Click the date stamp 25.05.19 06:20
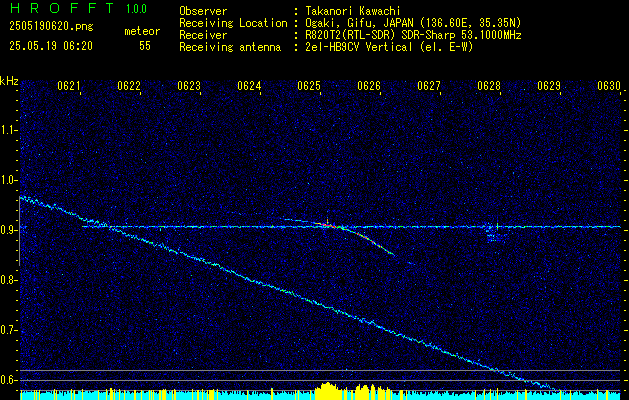The width and height of the screenshot is (629, 400). coord(51,46)
